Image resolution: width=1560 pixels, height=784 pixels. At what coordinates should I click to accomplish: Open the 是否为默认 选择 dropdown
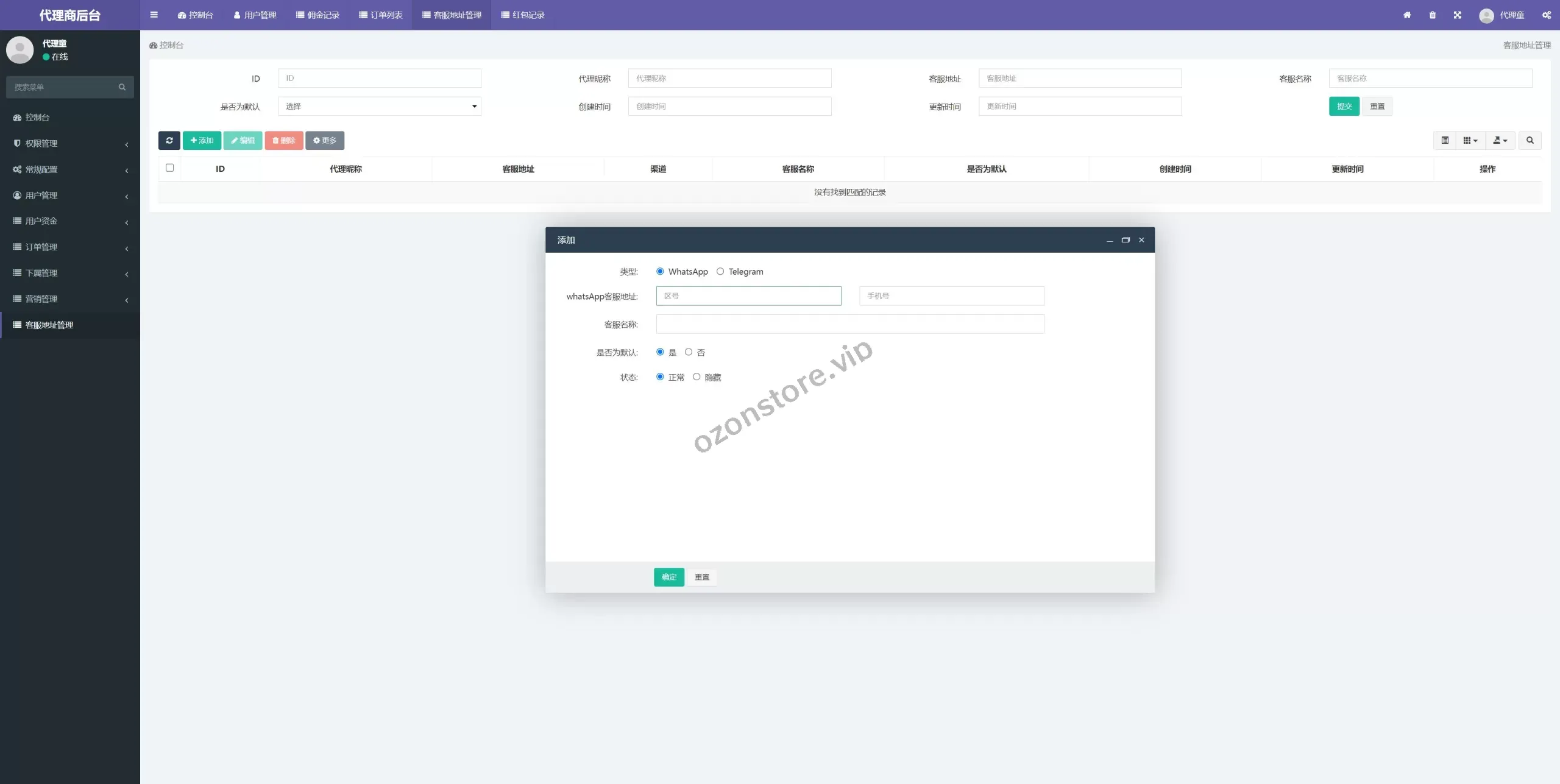(x=379, y=107)
